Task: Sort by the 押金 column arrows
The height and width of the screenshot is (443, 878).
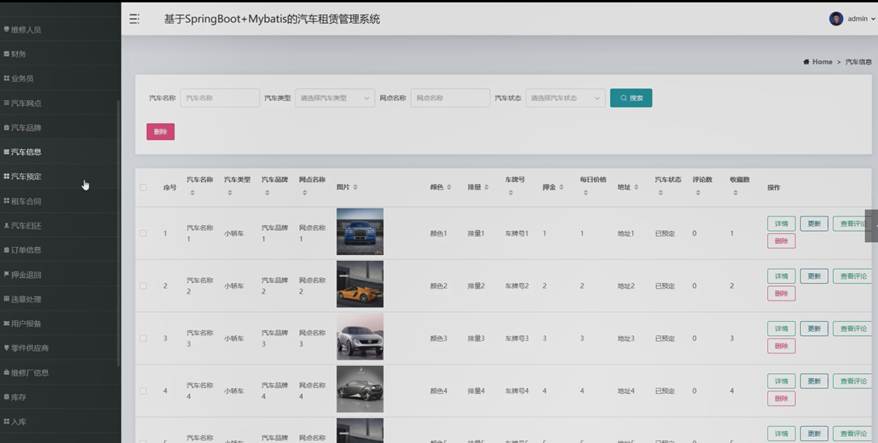Action: click(x=561, y=187)
